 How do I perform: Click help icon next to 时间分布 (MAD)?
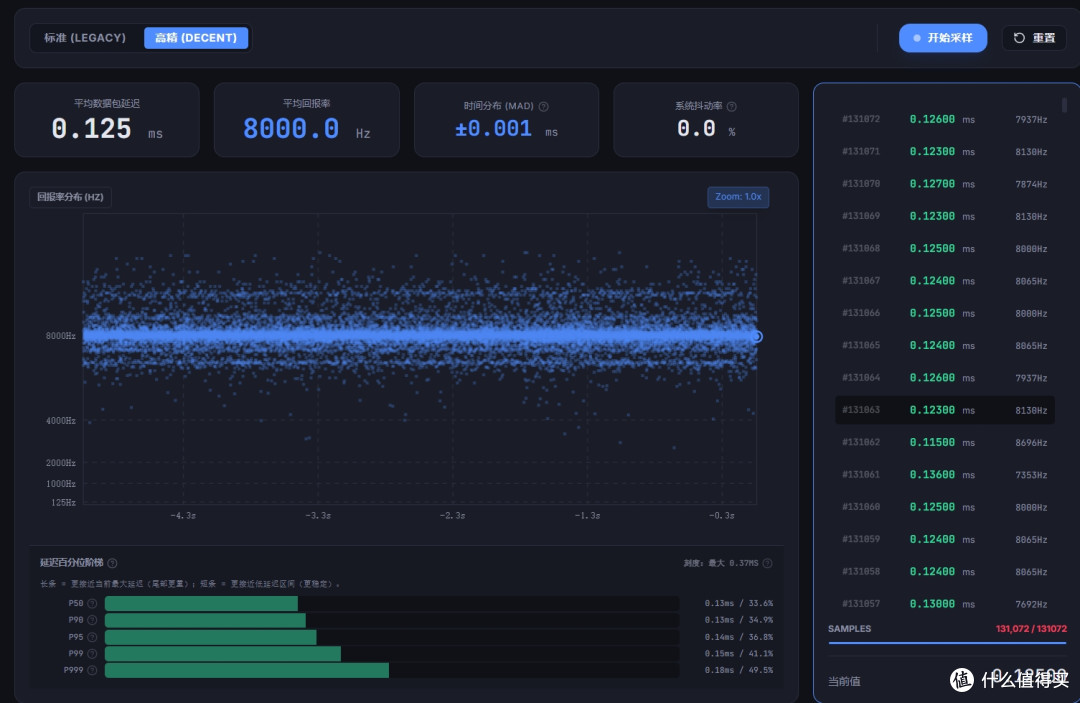click(543, 106)
